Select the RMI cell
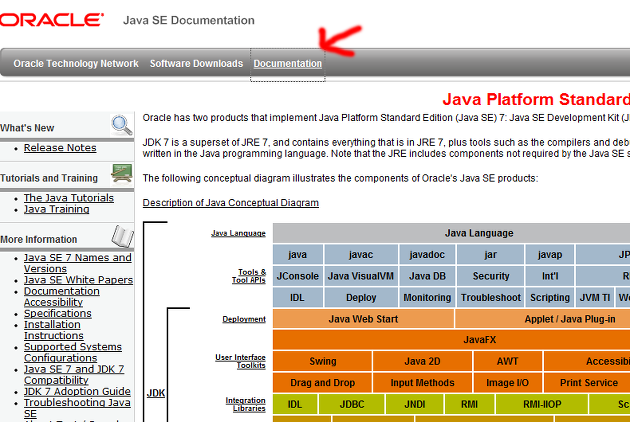The height and width of the screenshot is (422, 630). 469,404
